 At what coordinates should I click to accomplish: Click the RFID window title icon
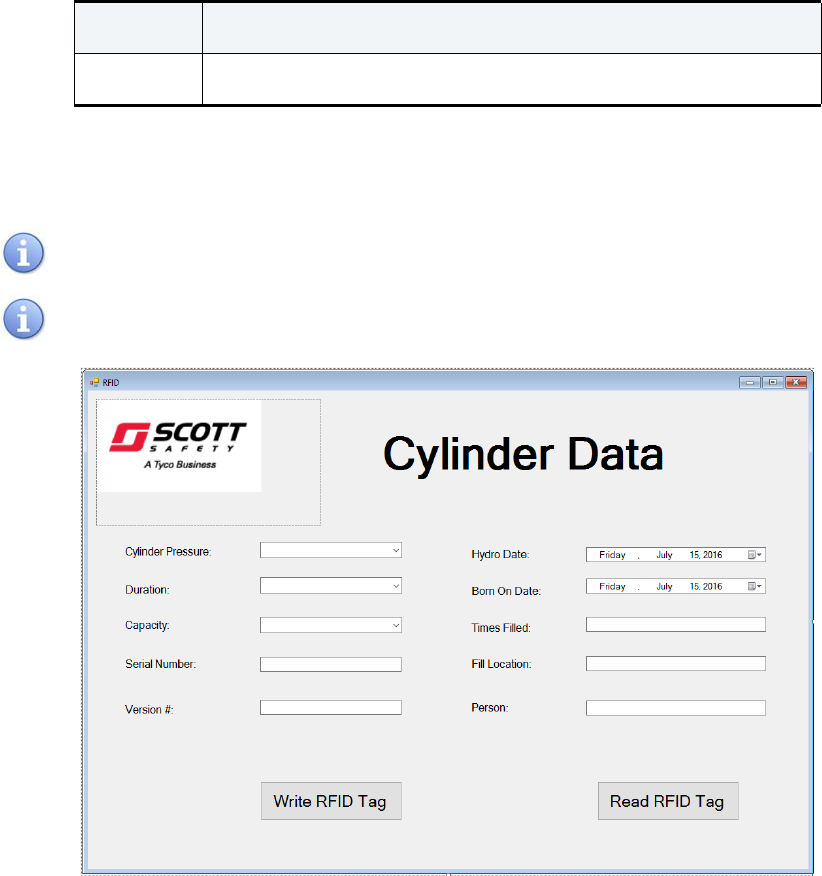point(94,383)
